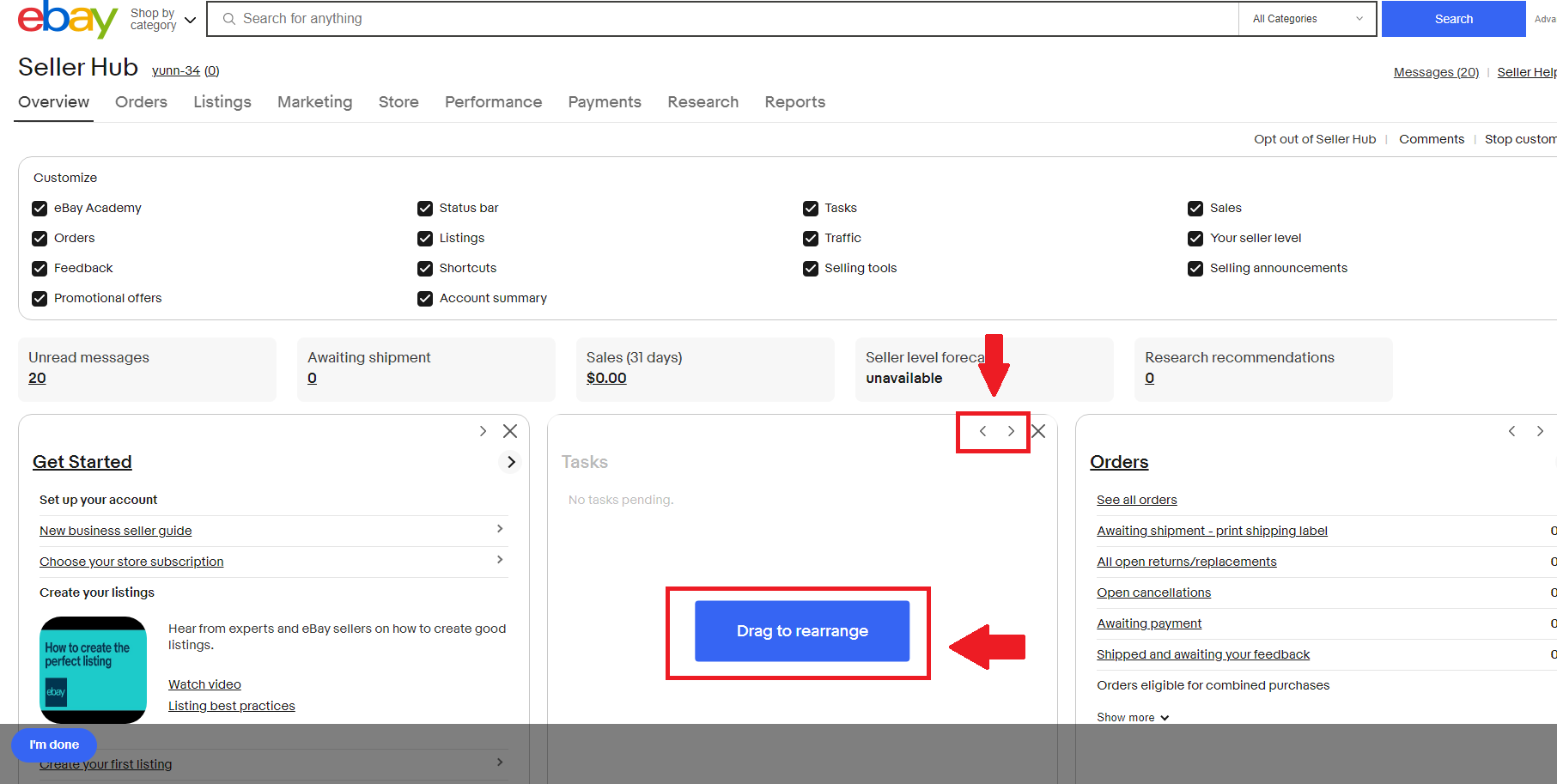The height and width of the screenshot is (784, 1557).
Task: Open Shop by category dropdown
Action: (x=163, y=19)
